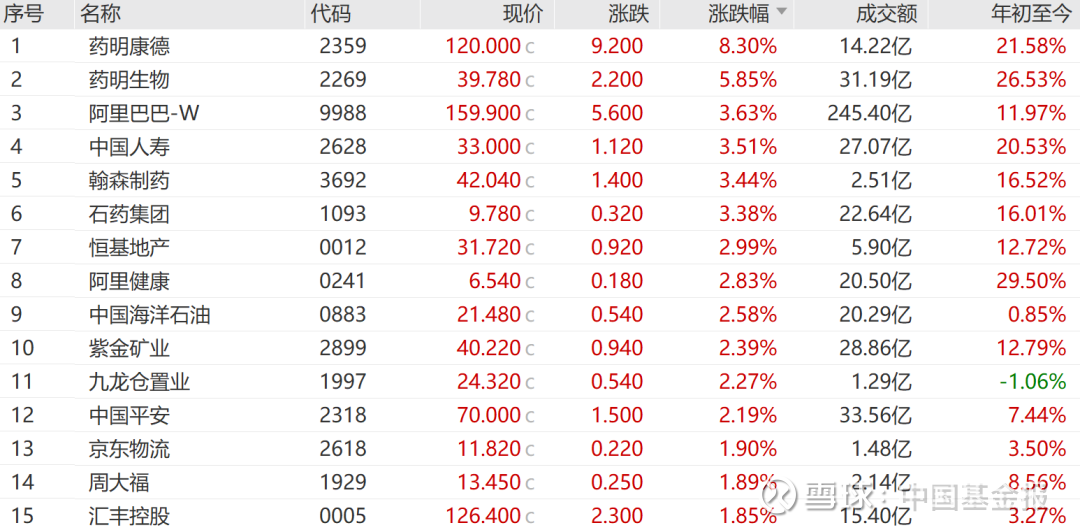The image size is (1080, 530).
Task: Open the 京东物流 row
Action: tap(129, 449)
